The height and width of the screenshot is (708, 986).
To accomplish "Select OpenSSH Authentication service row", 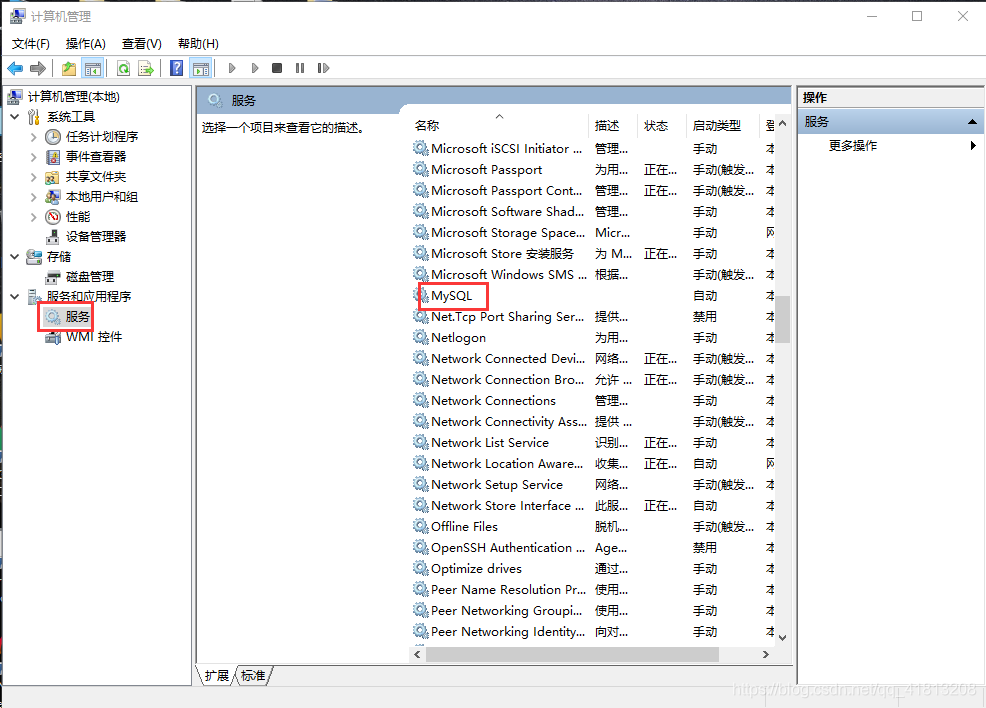I will (x=593, y=548).
